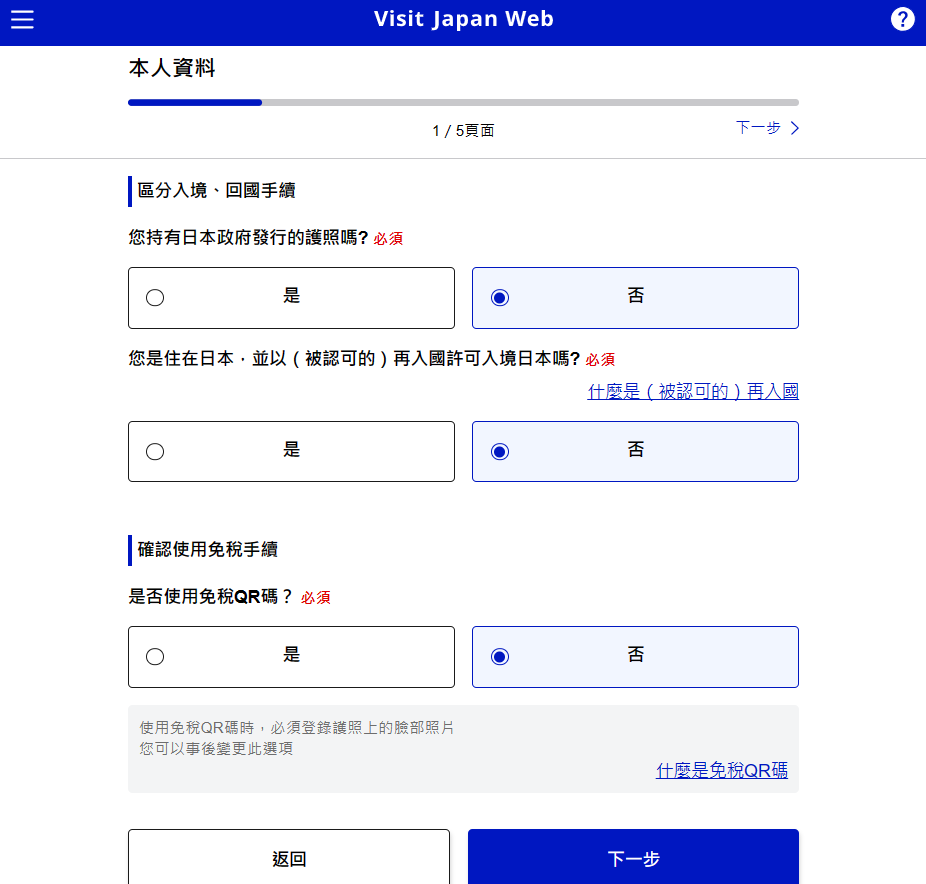Click the 返回 button

(289, 857)
